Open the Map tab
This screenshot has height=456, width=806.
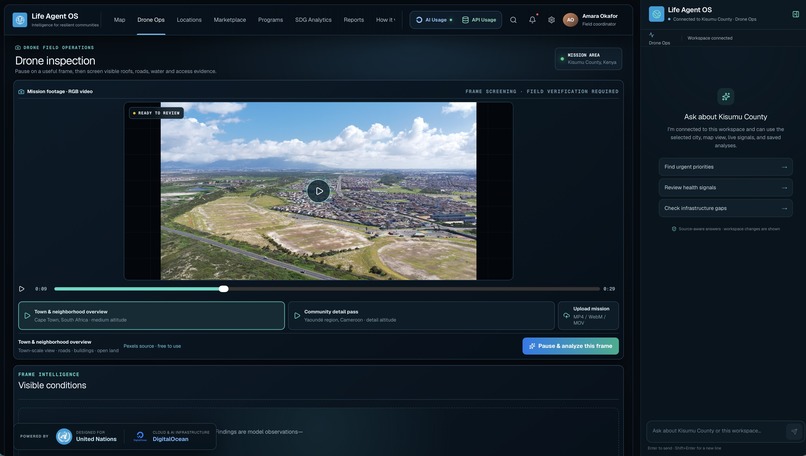coord(119,20)
